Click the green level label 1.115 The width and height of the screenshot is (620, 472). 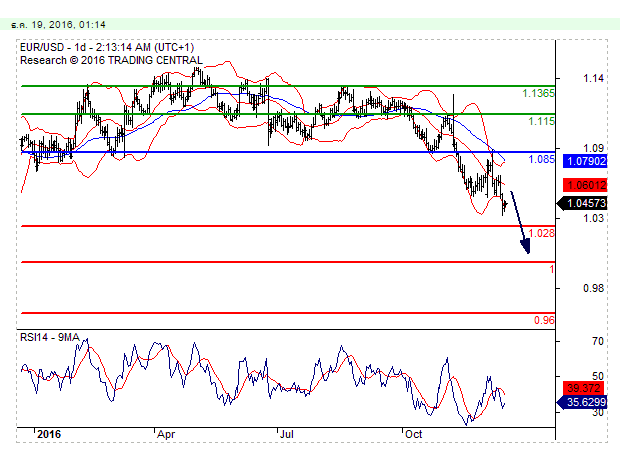point(541,121)
